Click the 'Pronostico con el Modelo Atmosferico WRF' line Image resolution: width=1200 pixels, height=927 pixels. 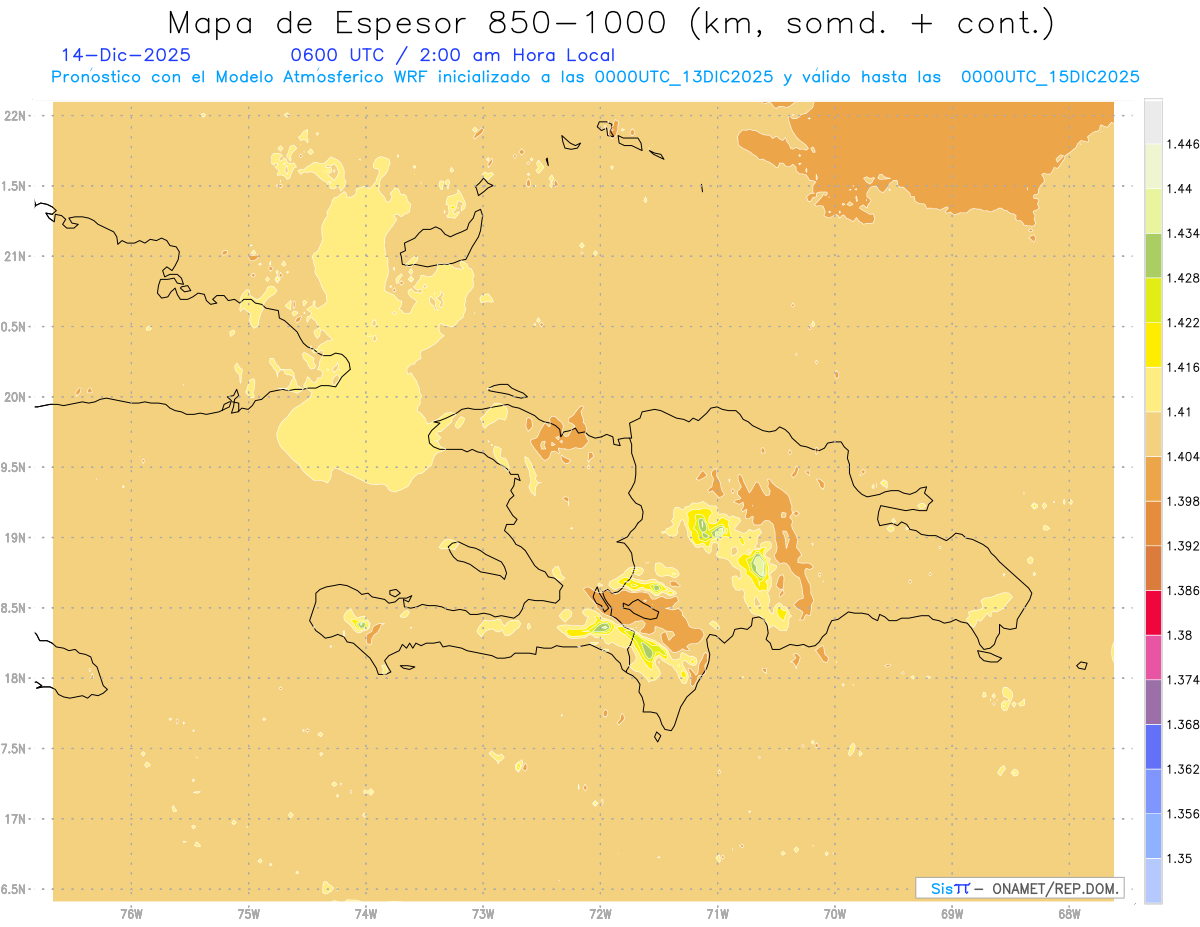click(x=240, y=77)
